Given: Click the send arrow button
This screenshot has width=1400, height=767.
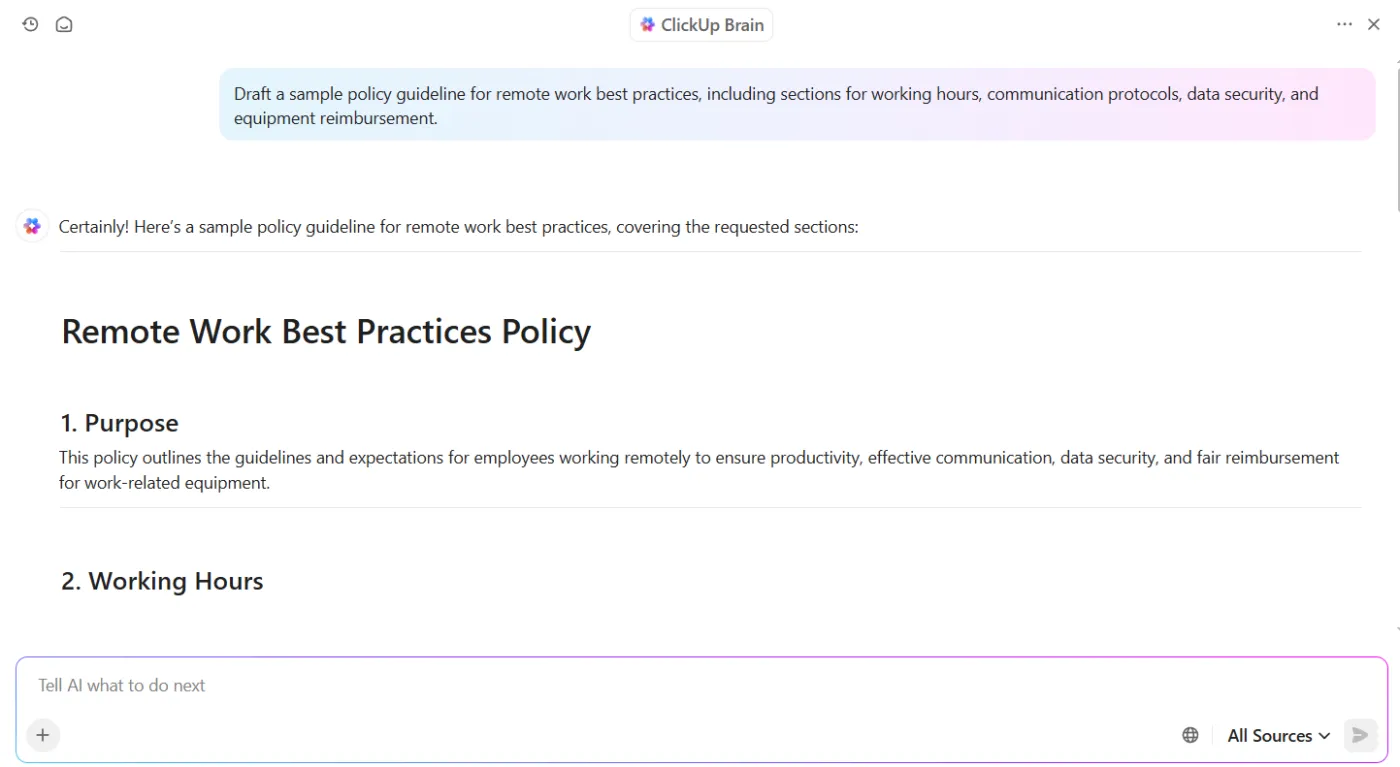Looking at the screenshot, I should [1360, 735].
